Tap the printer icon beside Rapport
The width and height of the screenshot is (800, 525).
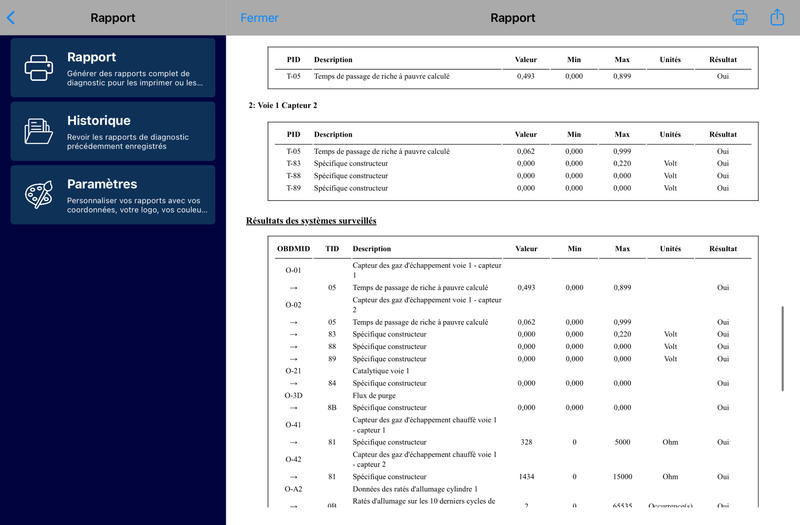pos(39,68)
